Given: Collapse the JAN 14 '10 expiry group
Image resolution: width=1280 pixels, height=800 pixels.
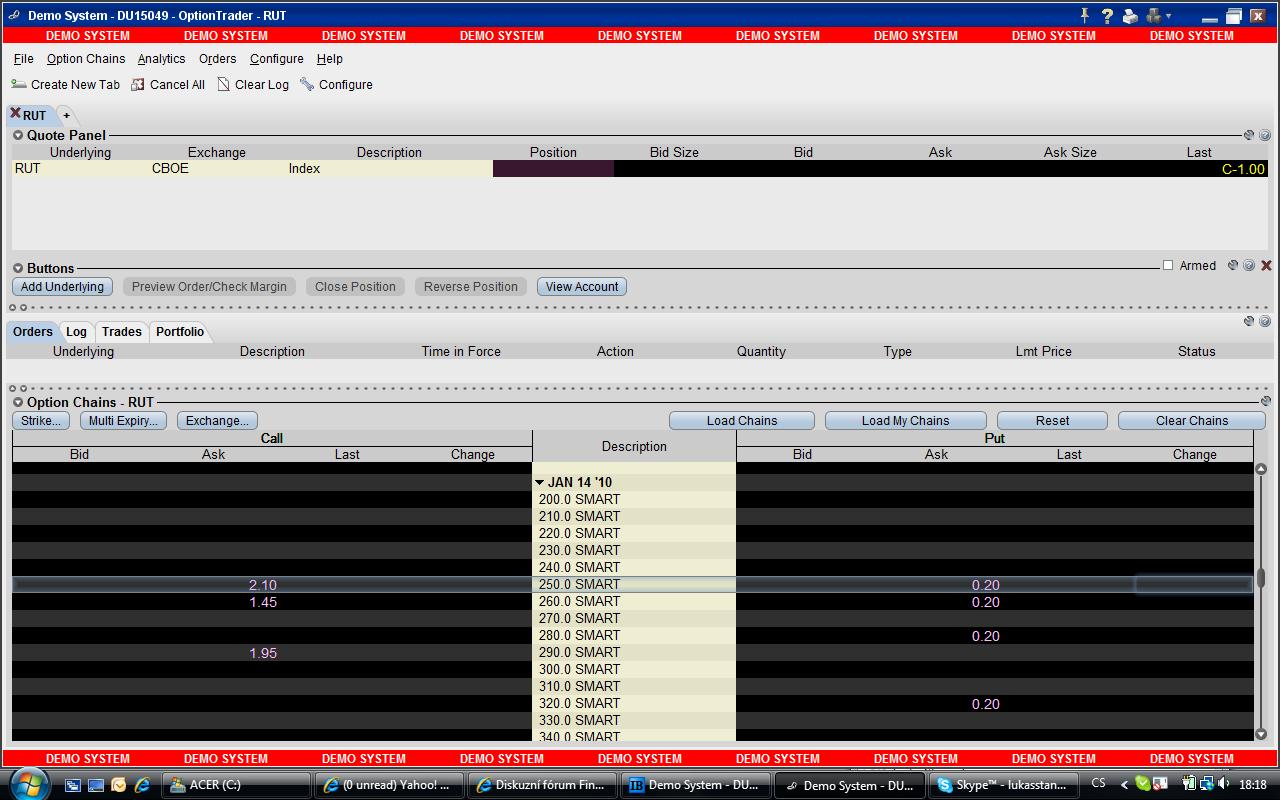Looking at the screenshot, I should coord(540,482).
